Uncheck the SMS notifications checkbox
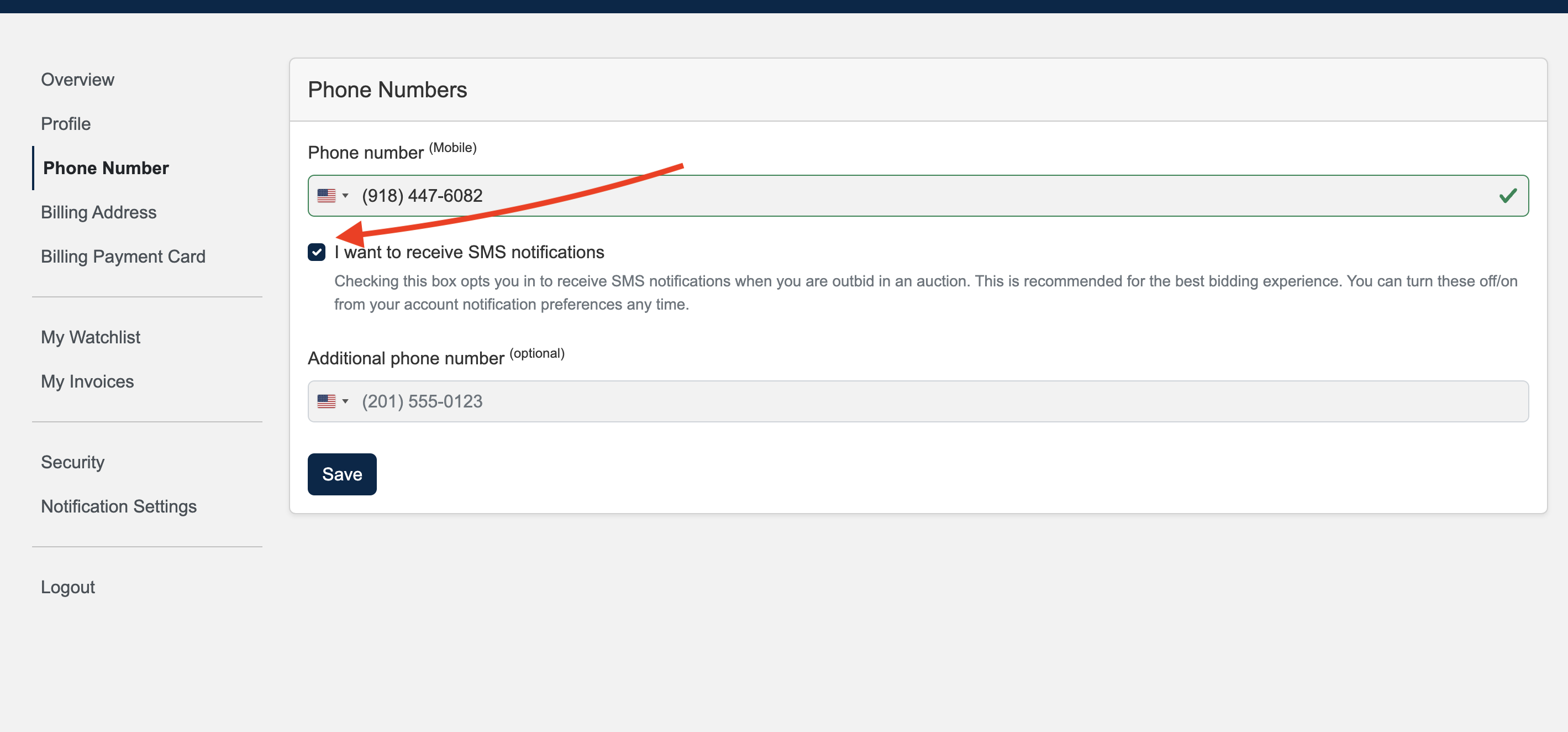Screen dimensions: 1568x732 317,252
